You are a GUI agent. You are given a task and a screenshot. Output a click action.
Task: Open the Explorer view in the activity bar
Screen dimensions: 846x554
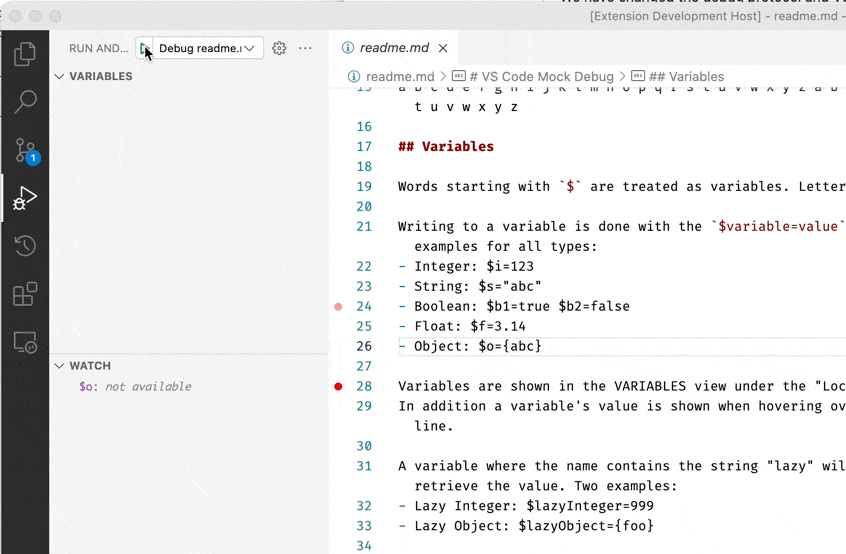point(25,53)
